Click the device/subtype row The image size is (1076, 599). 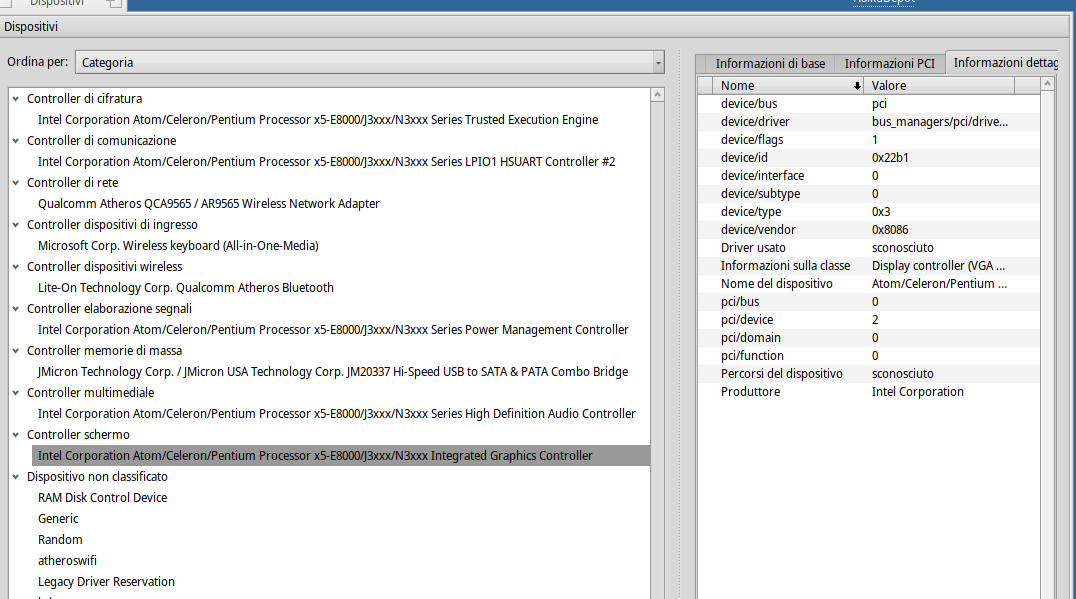click(869, 193)
